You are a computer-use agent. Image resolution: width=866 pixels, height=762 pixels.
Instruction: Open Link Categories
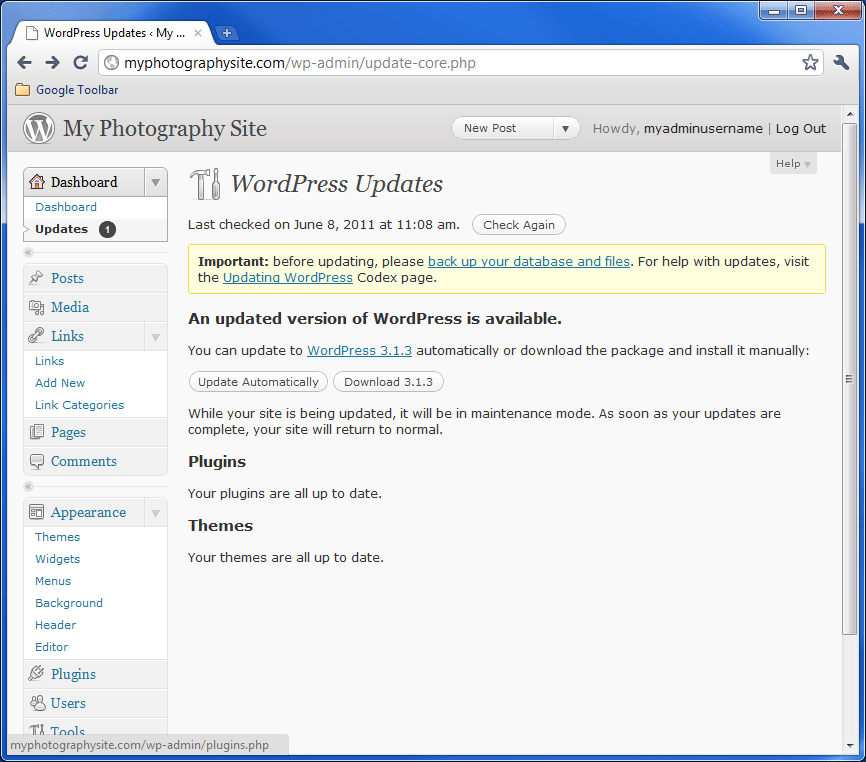pyautogui.click(x=80, y=405)
